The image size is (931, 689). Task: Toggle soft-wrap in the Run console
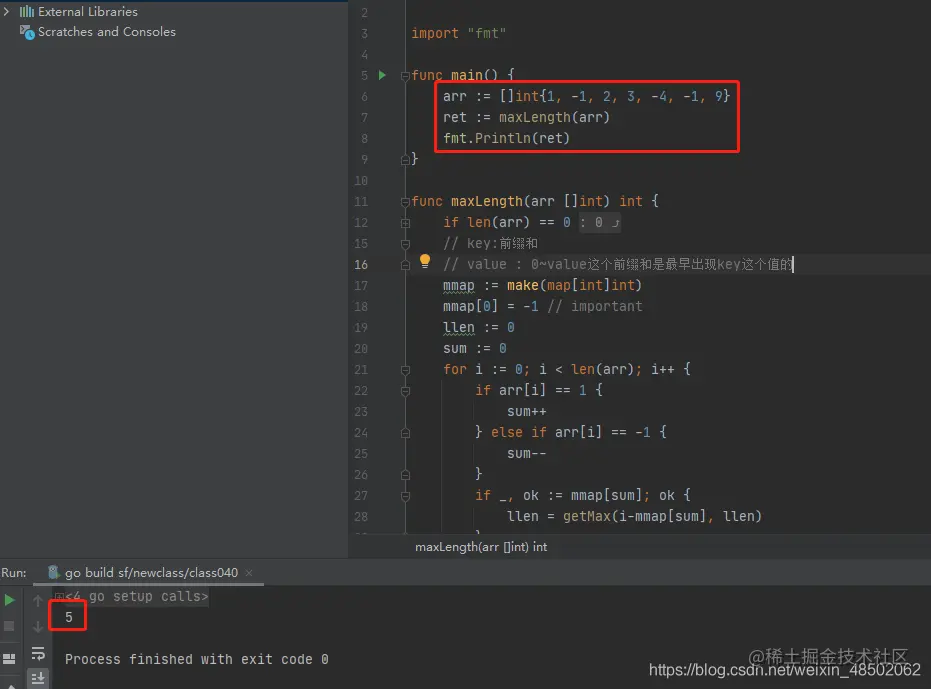tap(38, 653)
